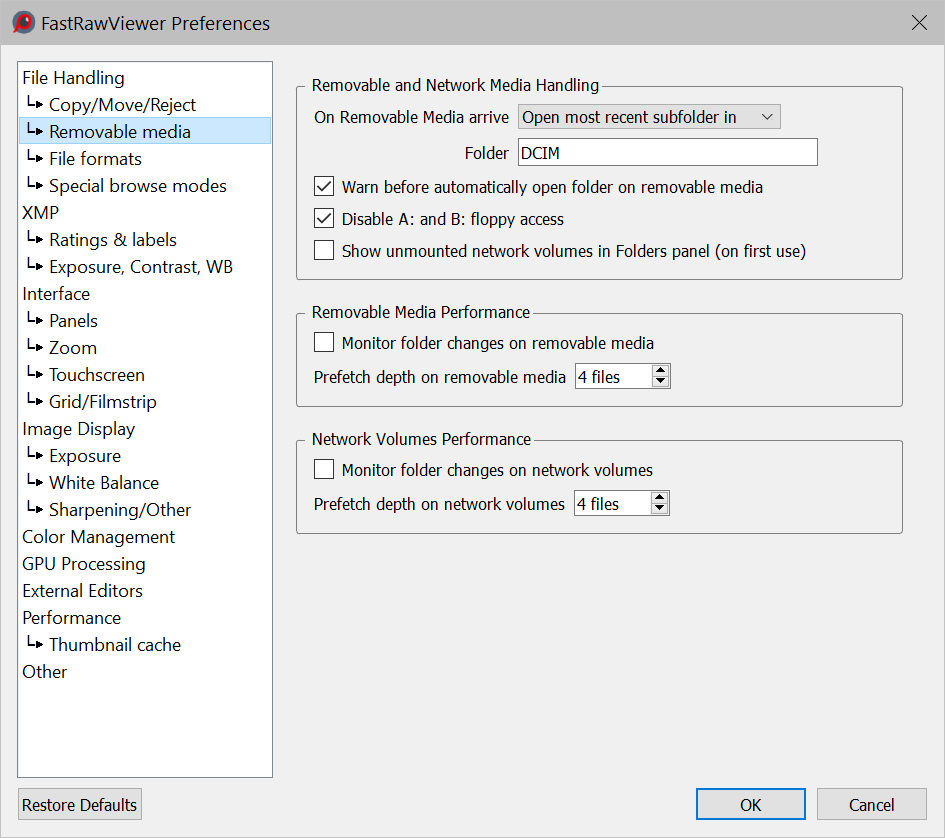This screenshot has height=838, width=945.
Task: Toggle warn before automatically opening folder checkbox
Action: 324,187
